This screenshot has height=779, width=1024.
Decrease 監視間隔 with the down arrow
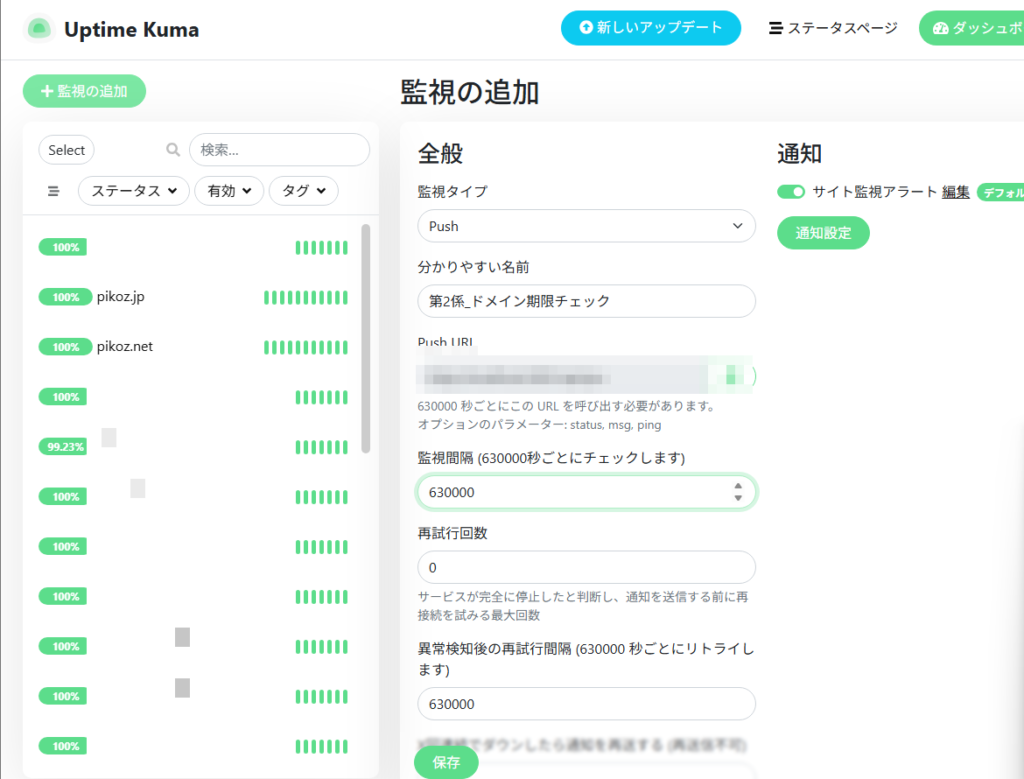pos(738,498)
